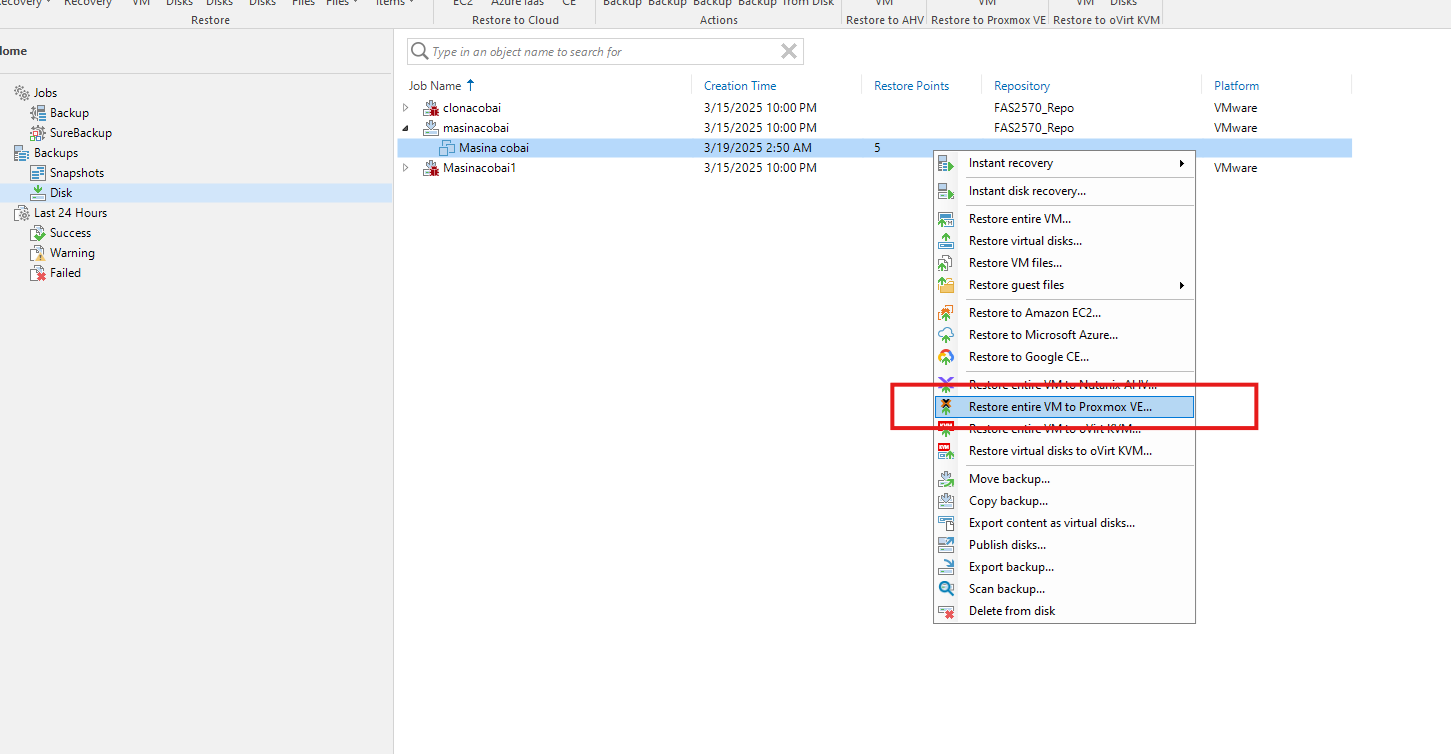This screenshot has width=1451, height=754.
Task: Sort by Repository column header
Action: [x=1022, y=86]
